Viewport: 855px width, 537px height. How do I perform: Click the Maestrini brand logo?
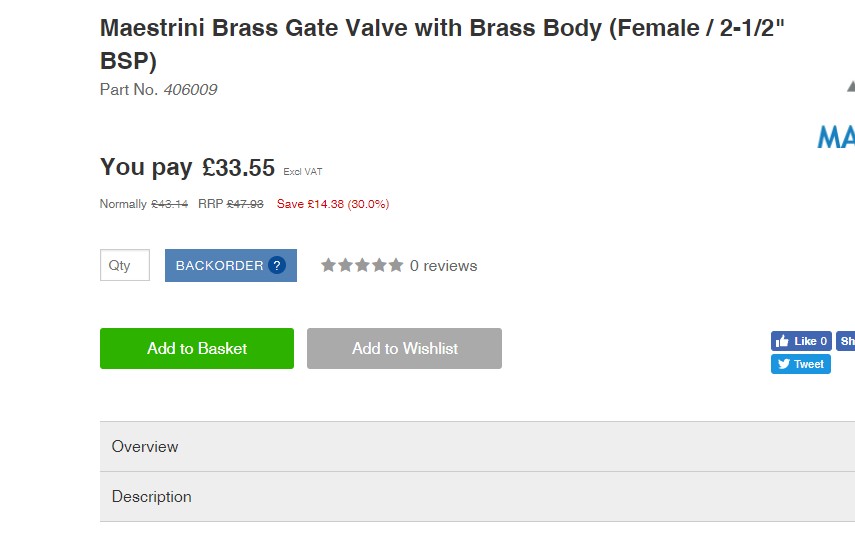(x=836, y=136)
